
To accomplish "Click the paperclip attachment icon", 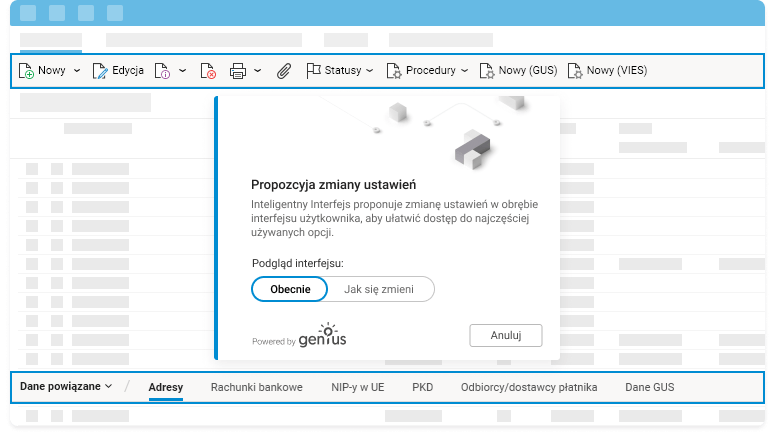I will coord(284,71).
